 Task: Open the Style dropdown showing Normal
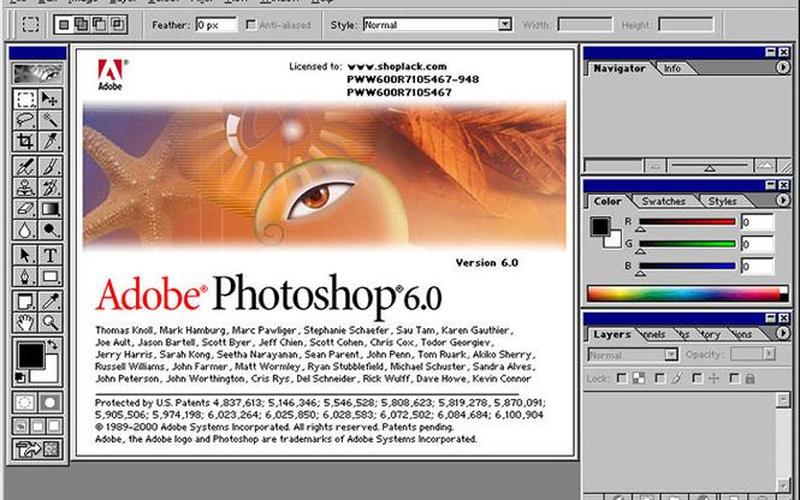pyautogui.click(x=505, y=24)
